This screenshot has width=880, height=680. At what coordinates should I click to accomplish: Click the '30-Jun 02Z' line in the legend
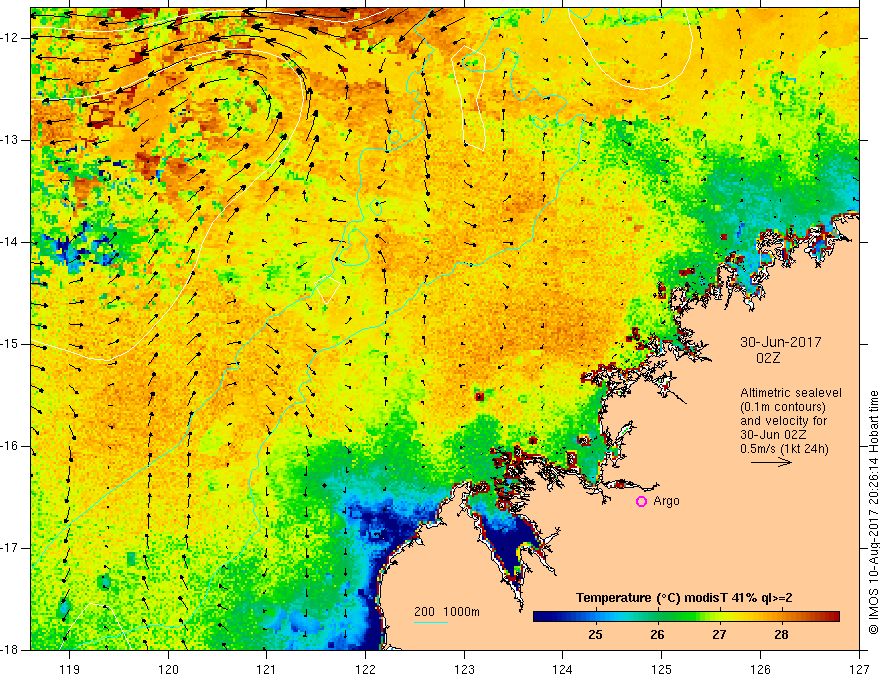[x=776, y=435]
